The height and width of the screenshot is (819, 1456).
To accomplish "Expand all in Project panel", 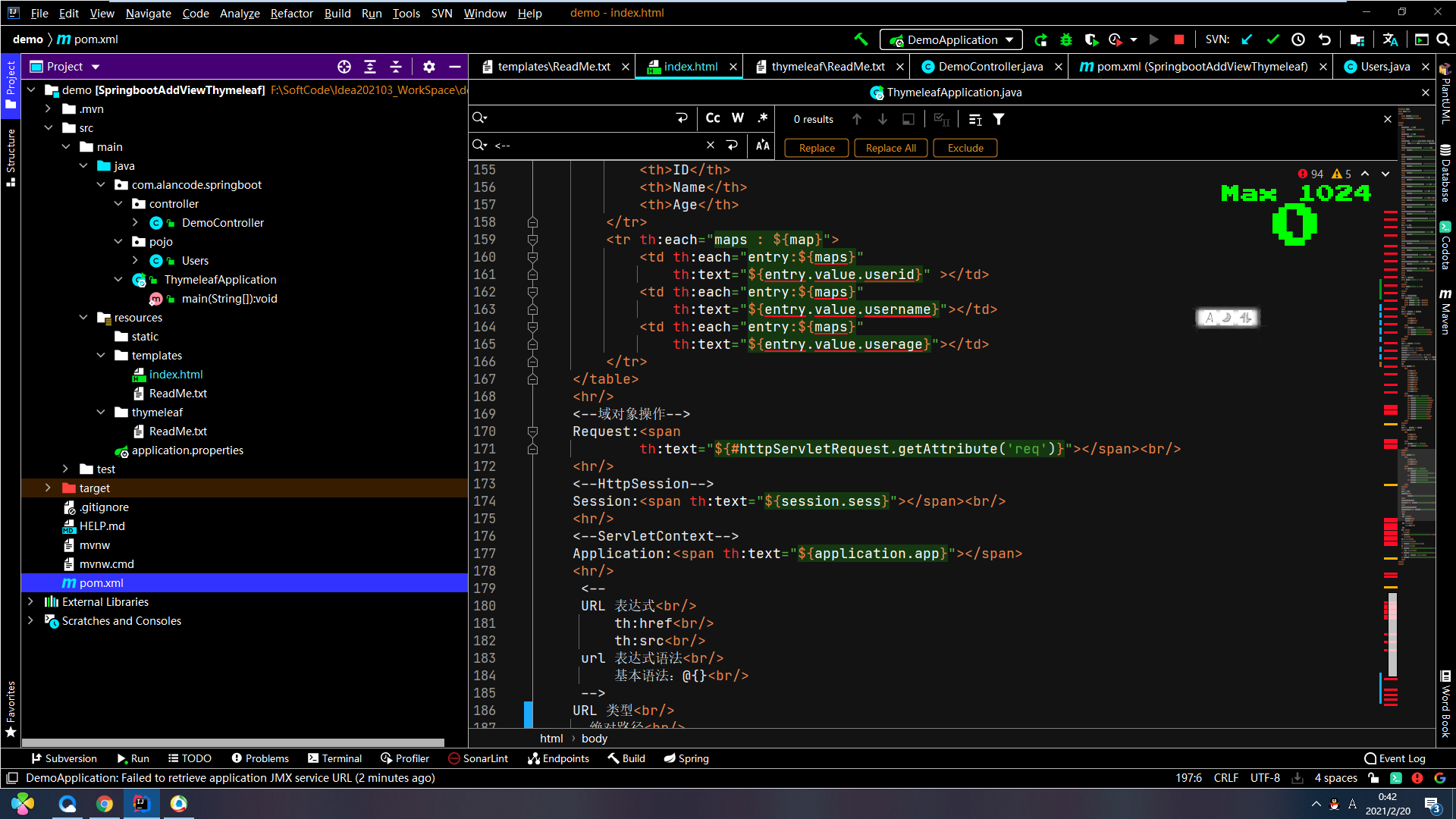I will (x=370, y=67).
